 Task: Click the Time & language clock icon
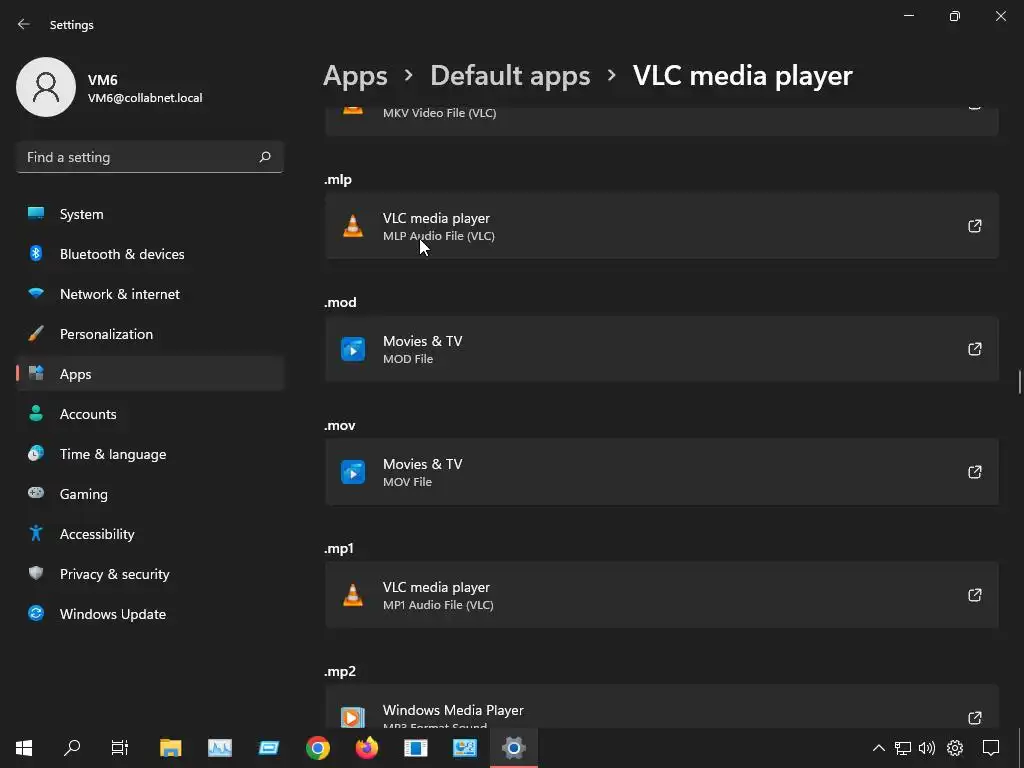point(36,453)
